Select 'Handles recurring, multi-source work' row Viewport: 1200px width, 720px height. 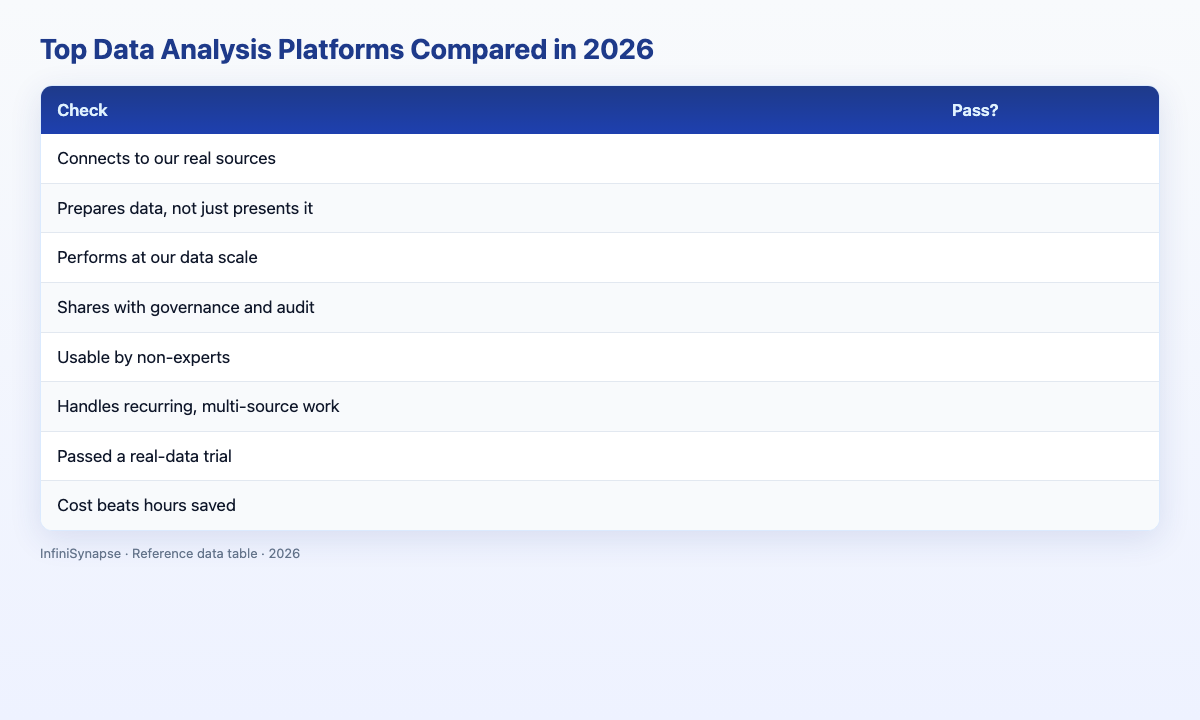600,406
